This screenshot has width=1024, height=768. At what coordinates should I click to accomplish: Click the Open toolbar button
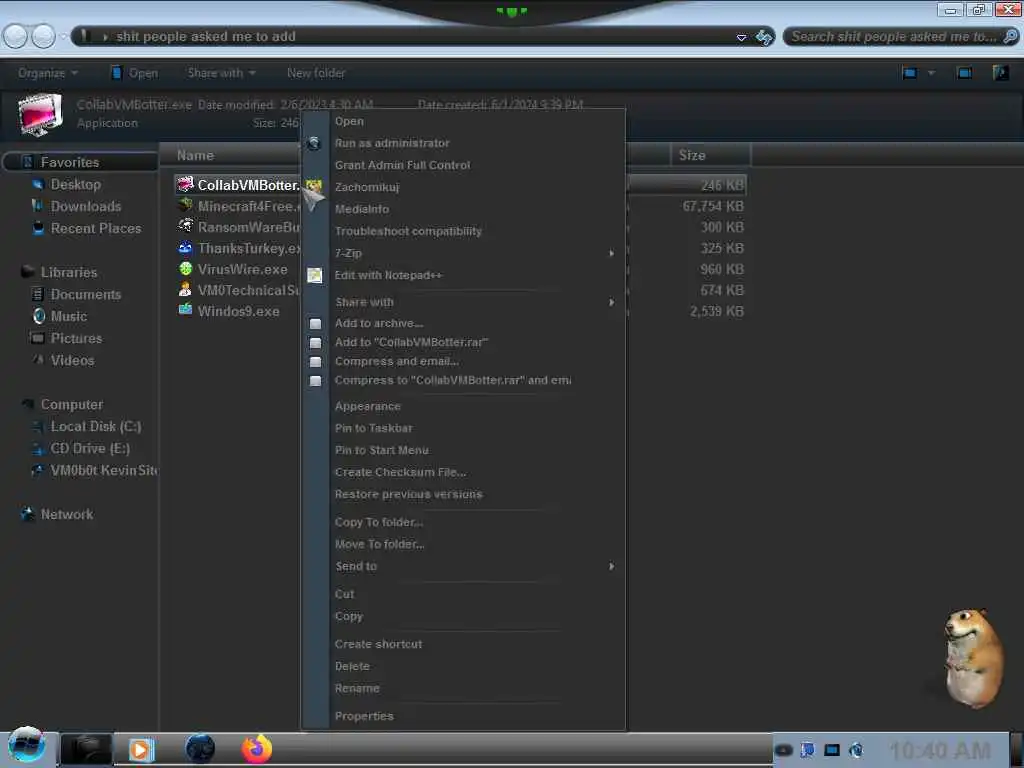135,73
